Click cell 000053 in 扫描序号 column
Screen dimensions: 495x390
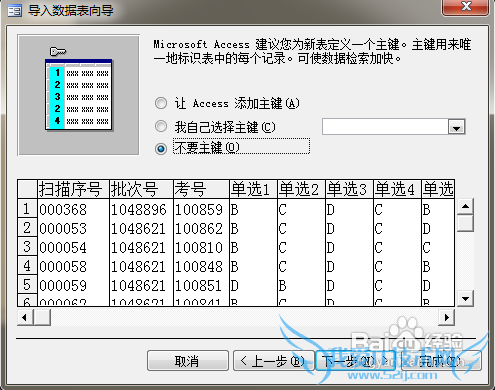[x=73, y=229]
